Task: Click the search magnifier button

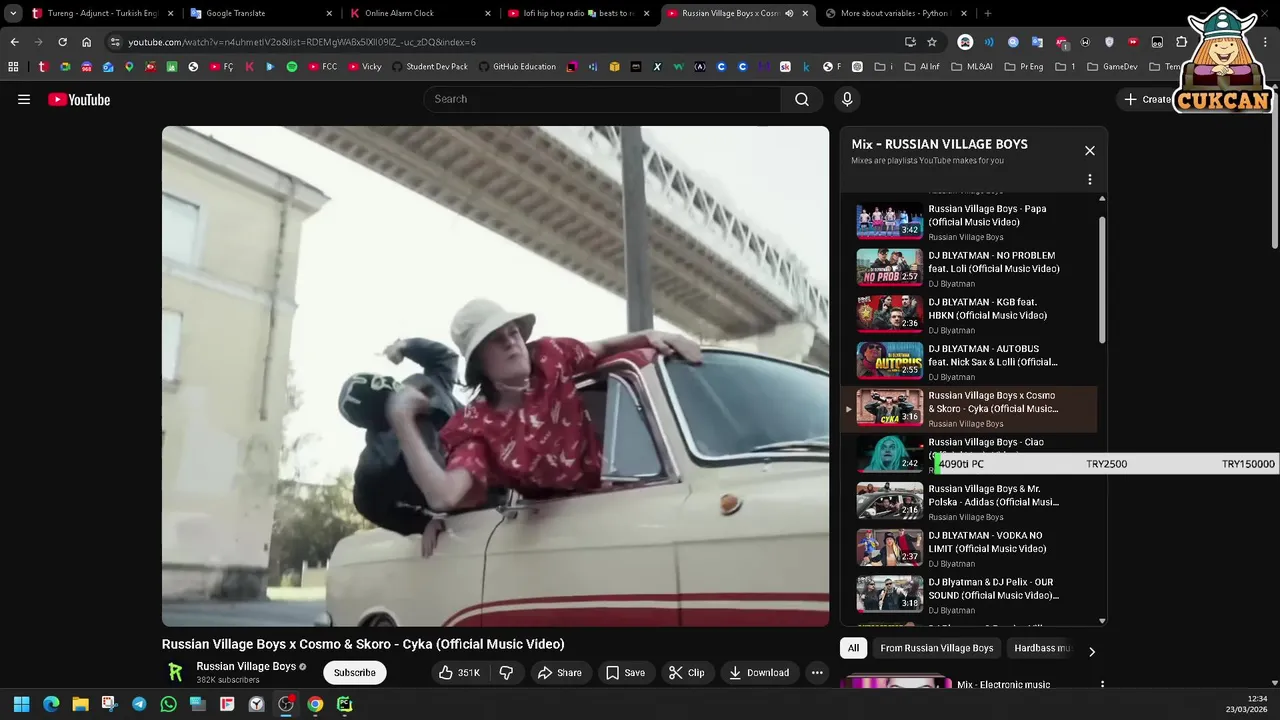Action: tap(801, 99)
